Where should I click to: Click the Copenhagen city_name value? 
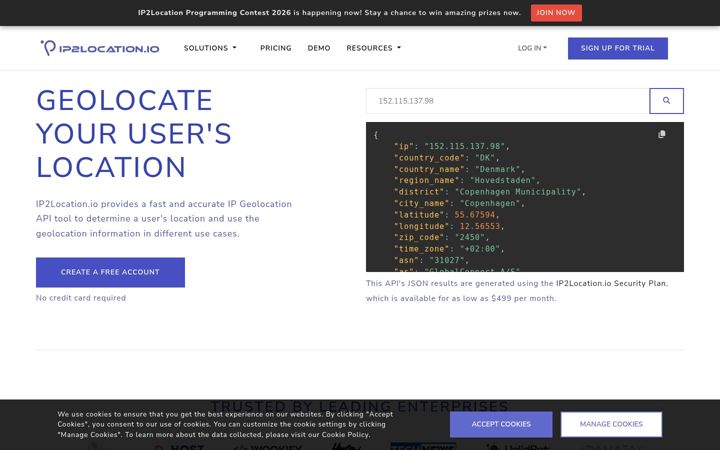tap(489, 203)
